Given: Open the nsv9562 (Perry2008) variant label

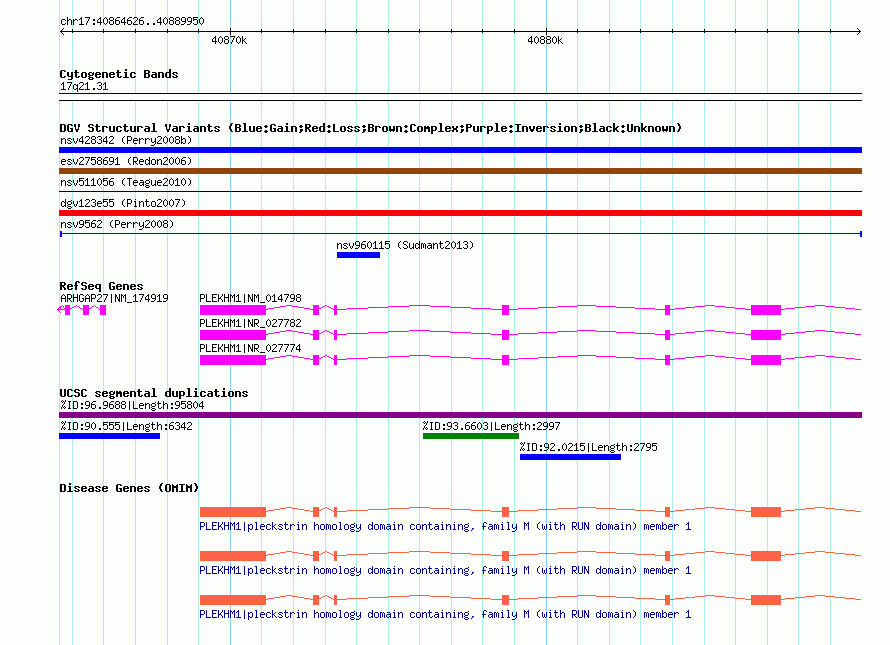Looking at the screenshot, I should coord(117,224).
